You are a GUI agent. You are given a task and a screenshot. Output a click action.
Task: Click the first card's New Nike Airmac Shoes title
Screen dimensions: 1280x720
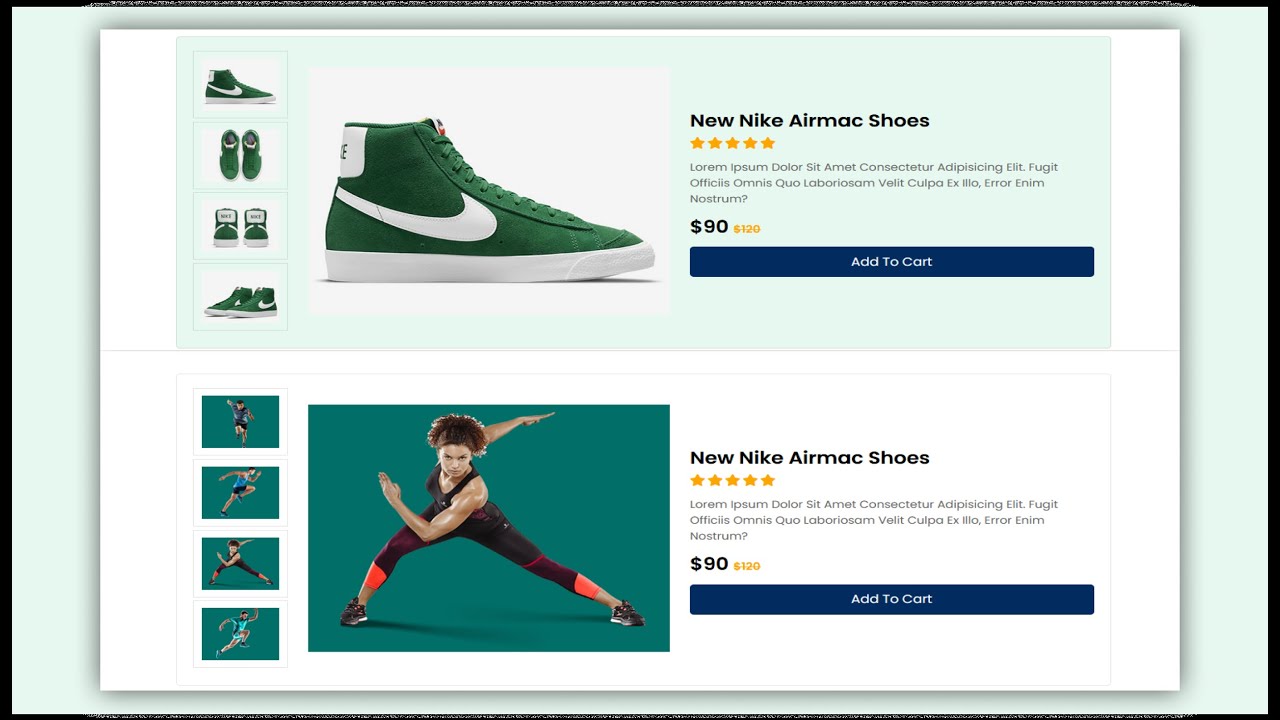809,121
